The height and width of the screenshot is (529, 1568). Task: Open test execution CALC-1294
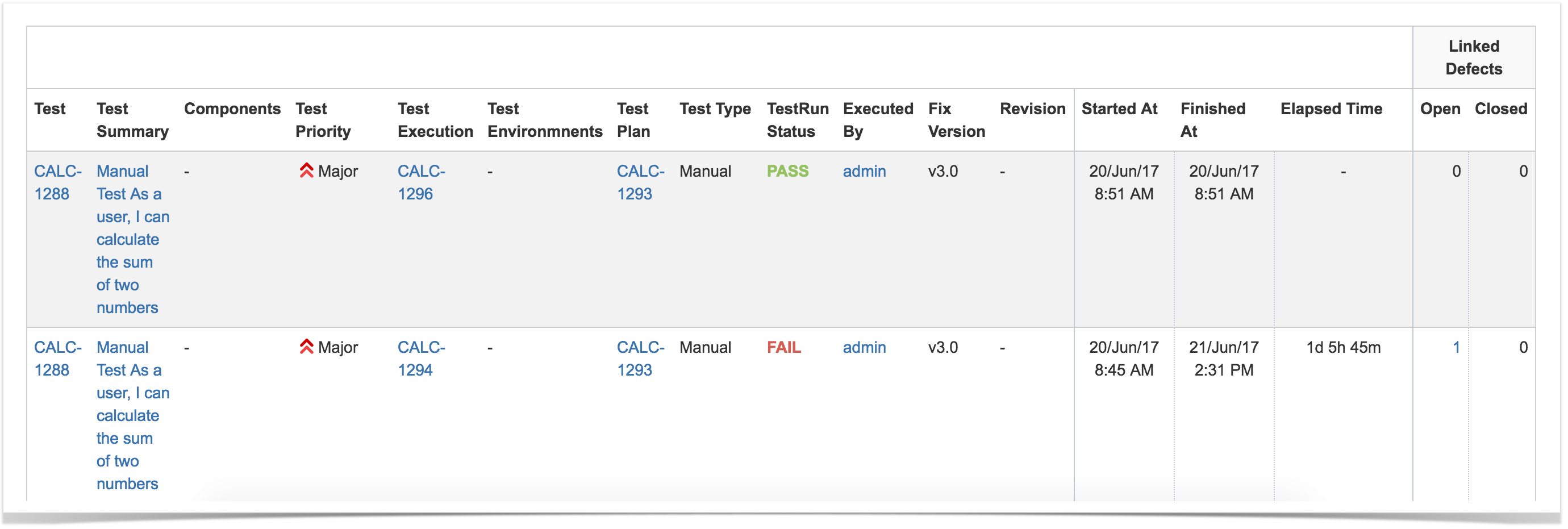(x=421, y=359)
